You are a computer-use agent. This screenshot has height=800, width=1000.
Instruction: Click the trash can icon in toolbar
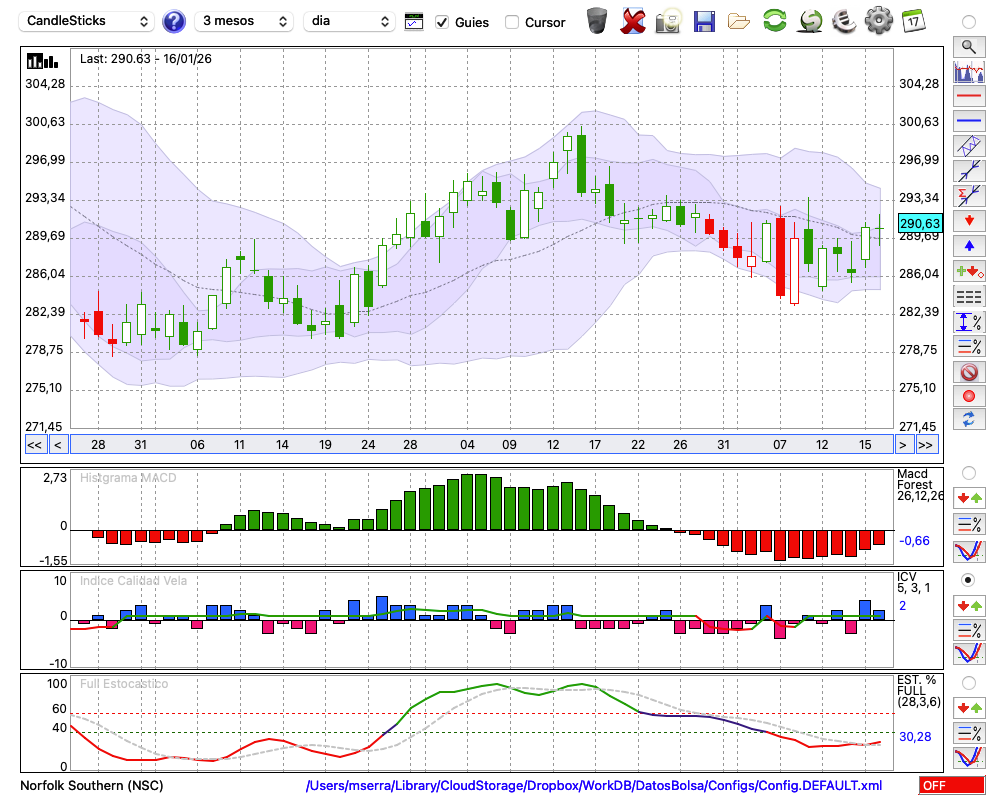[x=597, y=21]
